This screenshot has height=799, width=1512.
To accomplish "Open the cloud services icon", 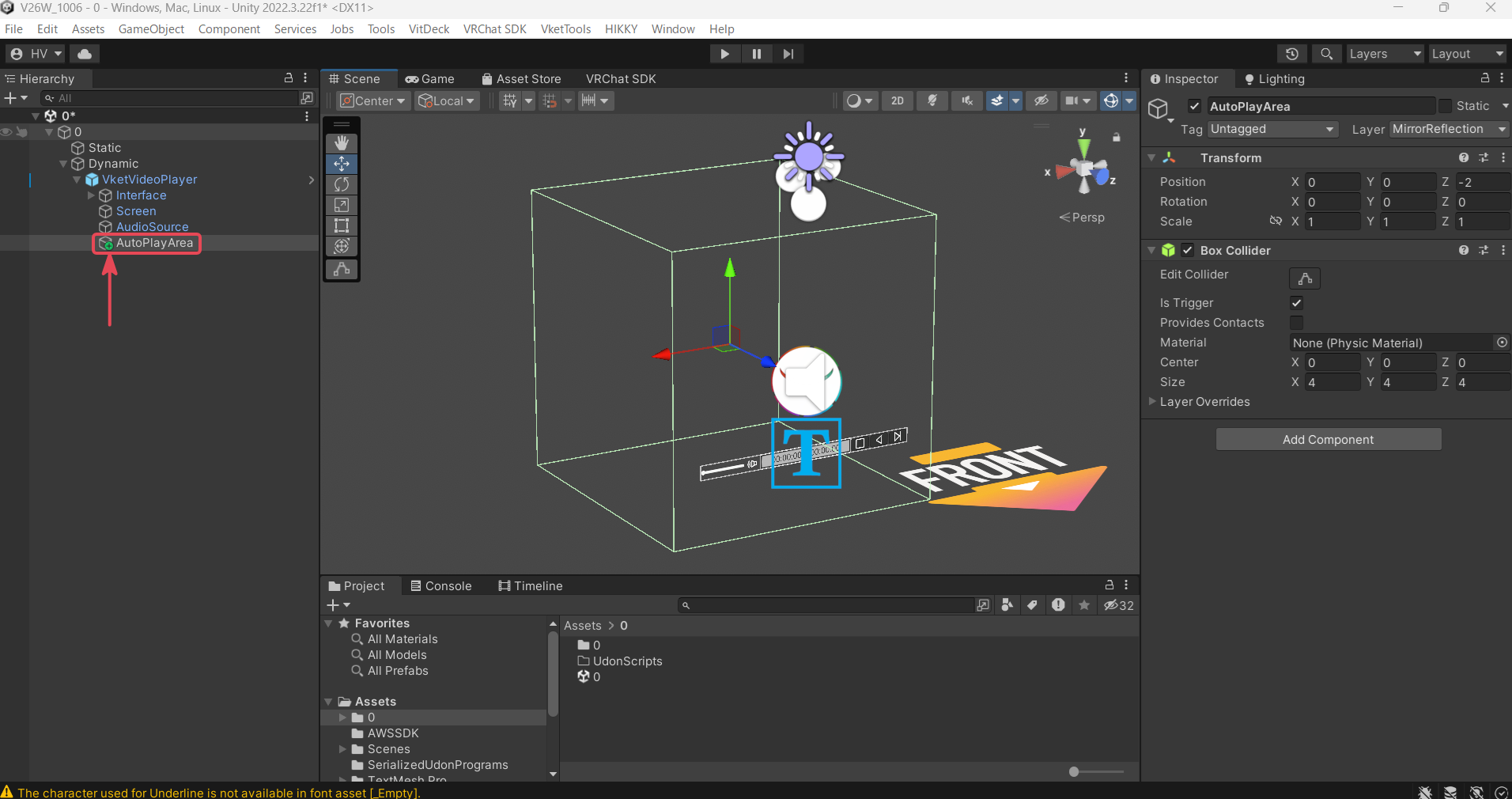I will [85, 54].
